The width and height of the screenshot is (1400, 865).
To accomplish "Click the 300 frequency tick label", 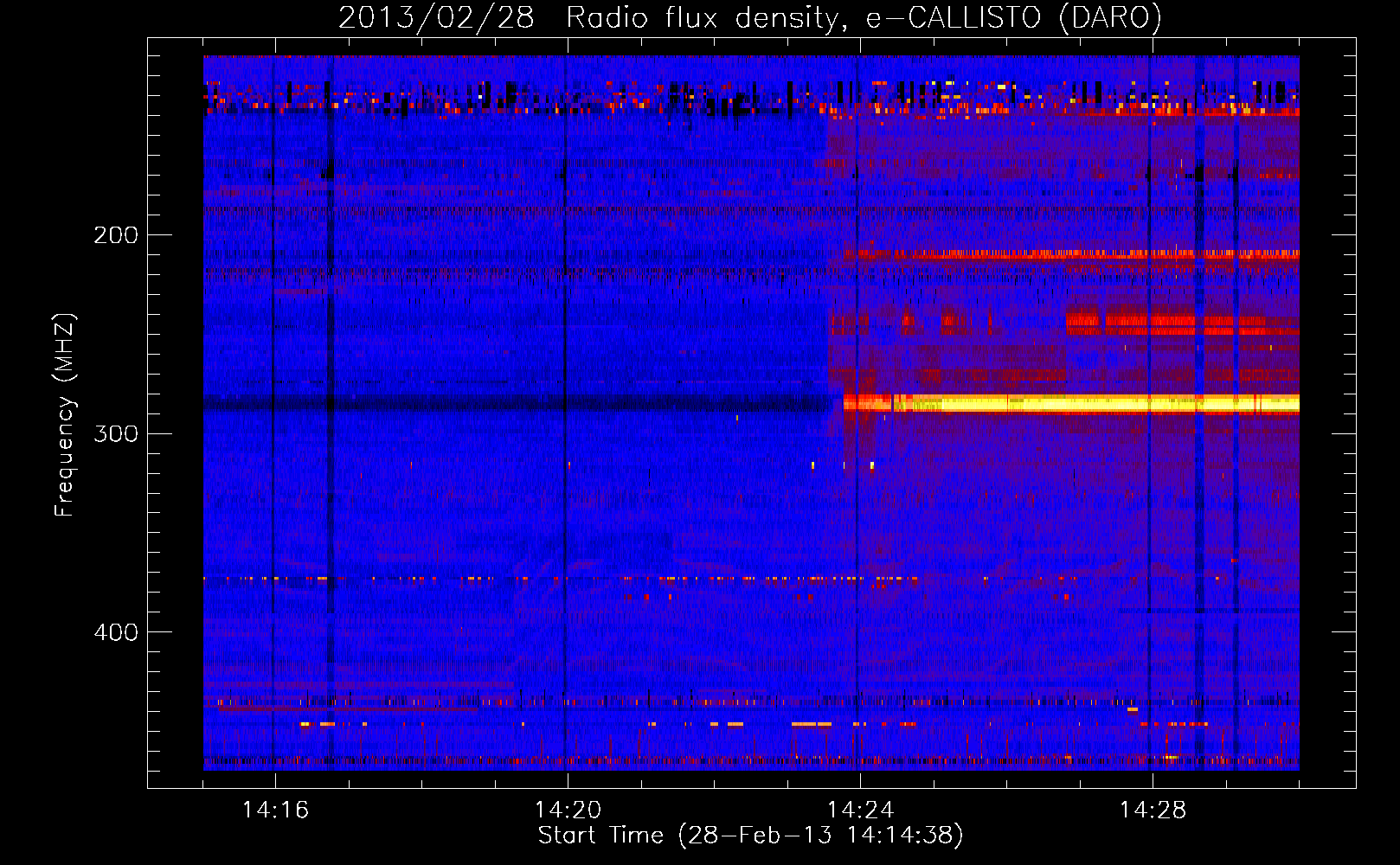I will click(116, 433).
